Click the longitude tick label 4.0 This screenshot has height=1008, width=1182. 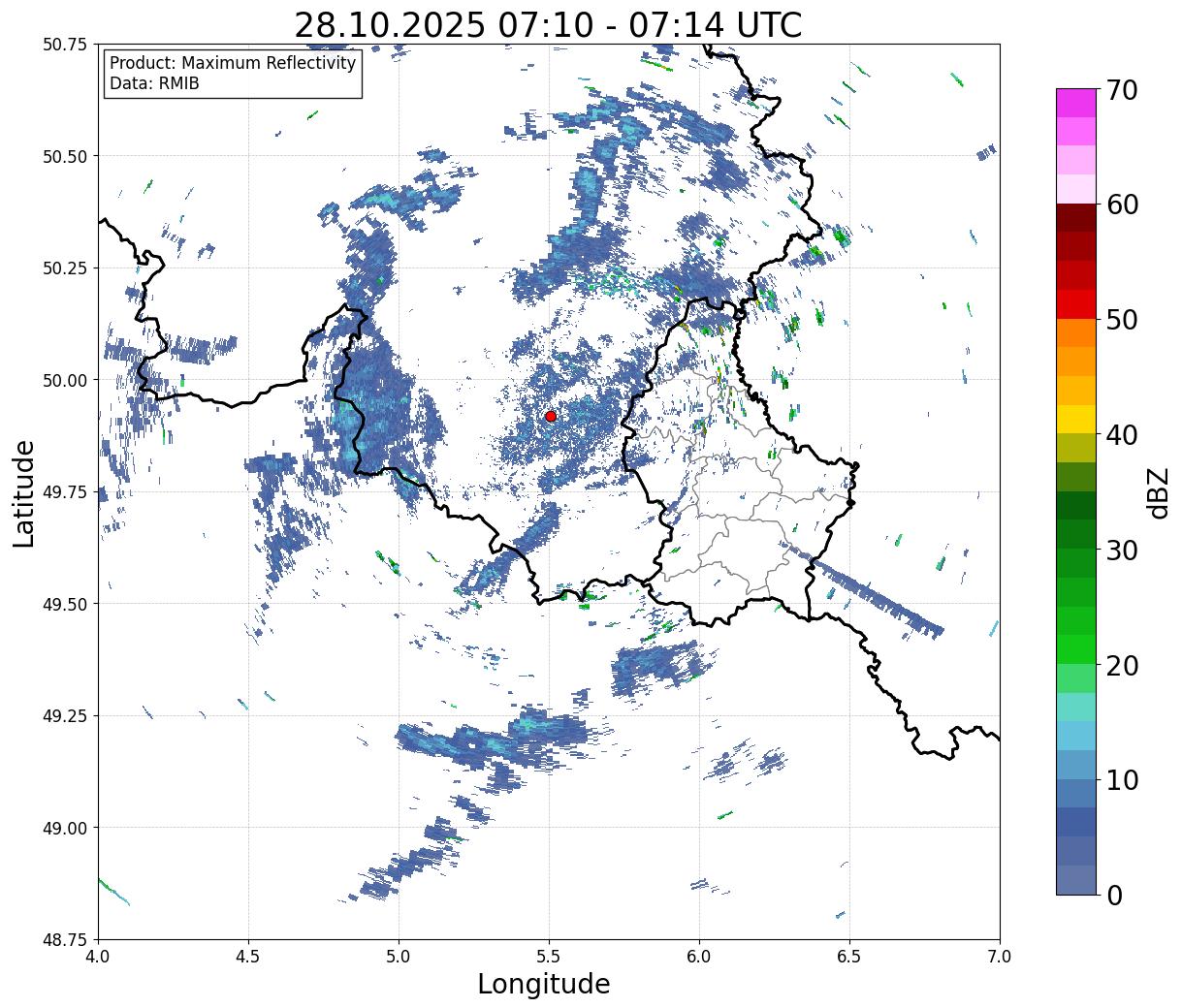pos(98,957)
